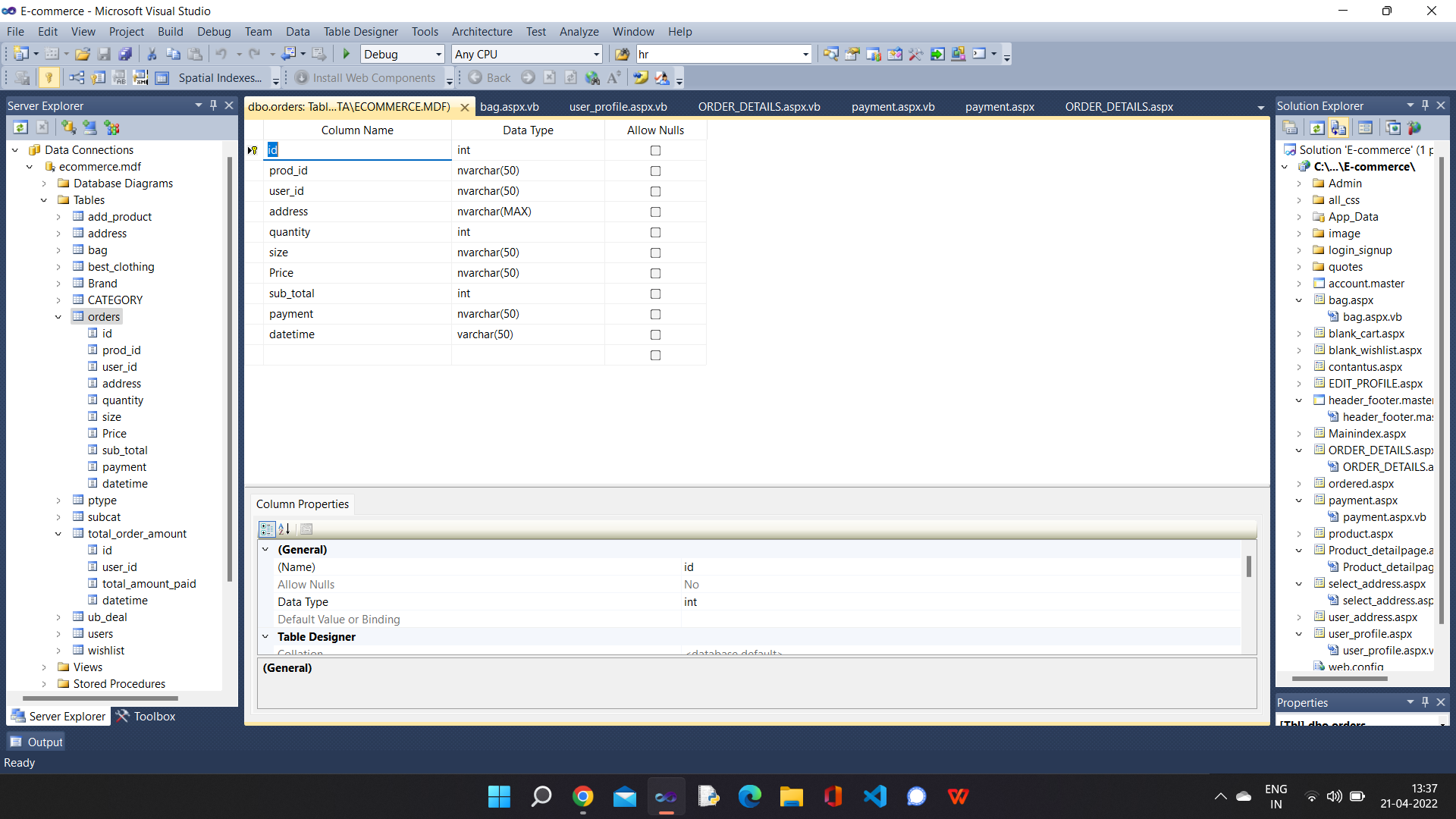The image size is (1456, 819).
Task: Open the Build menu
Action: pos(170,31)
